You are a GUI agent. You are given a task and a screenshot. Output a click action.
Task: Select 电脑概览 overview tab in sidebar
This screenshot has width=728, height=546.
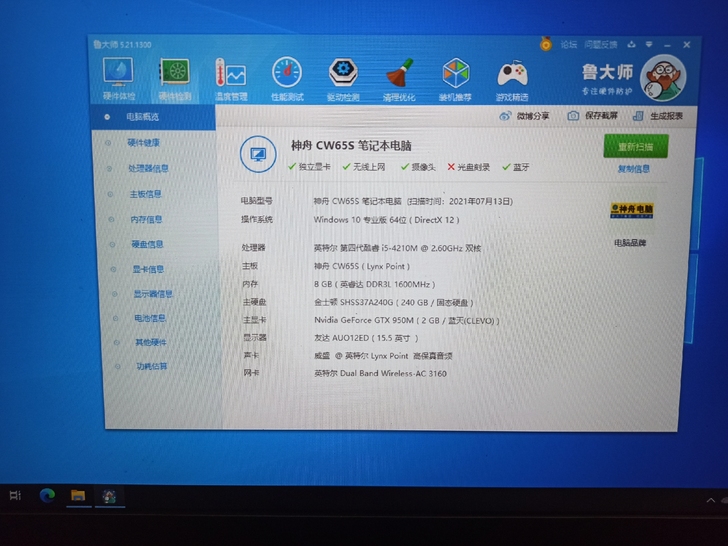tap(153, 117)
